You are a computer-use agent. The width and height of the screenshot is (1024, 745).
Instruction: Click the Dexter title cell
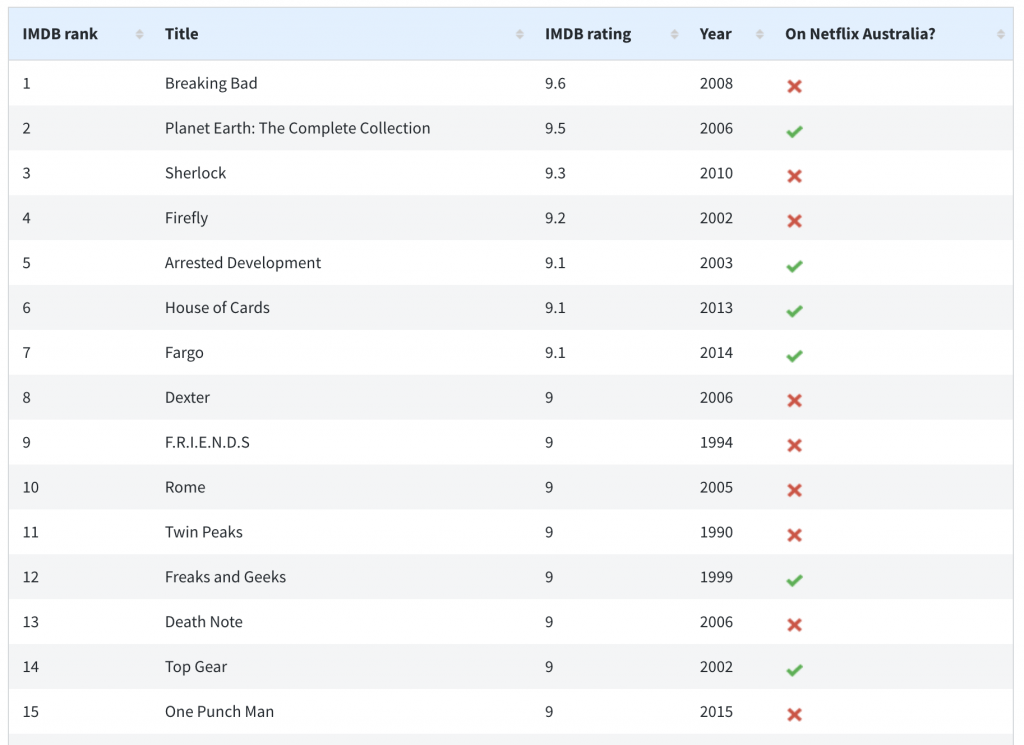coord(187,398)
